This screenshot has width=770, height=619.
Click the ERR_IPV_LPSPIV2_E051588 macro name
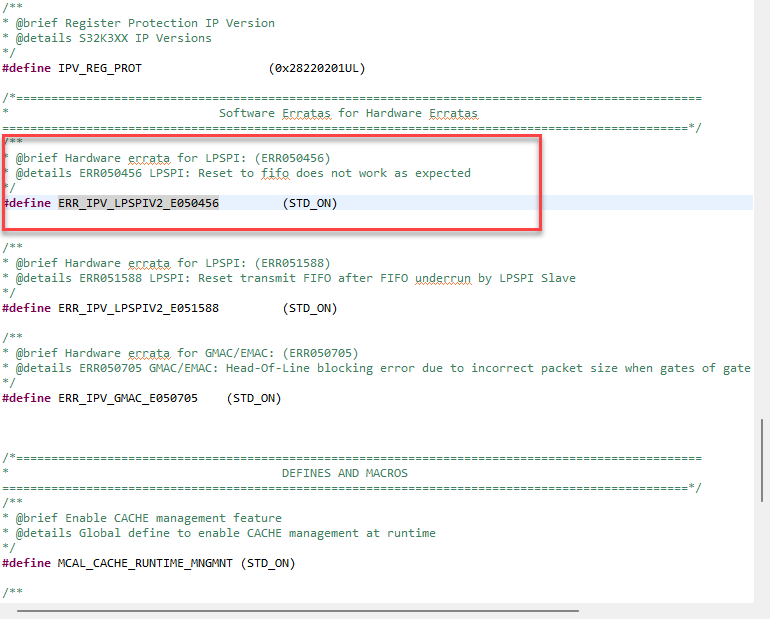(x=138, y=308)
